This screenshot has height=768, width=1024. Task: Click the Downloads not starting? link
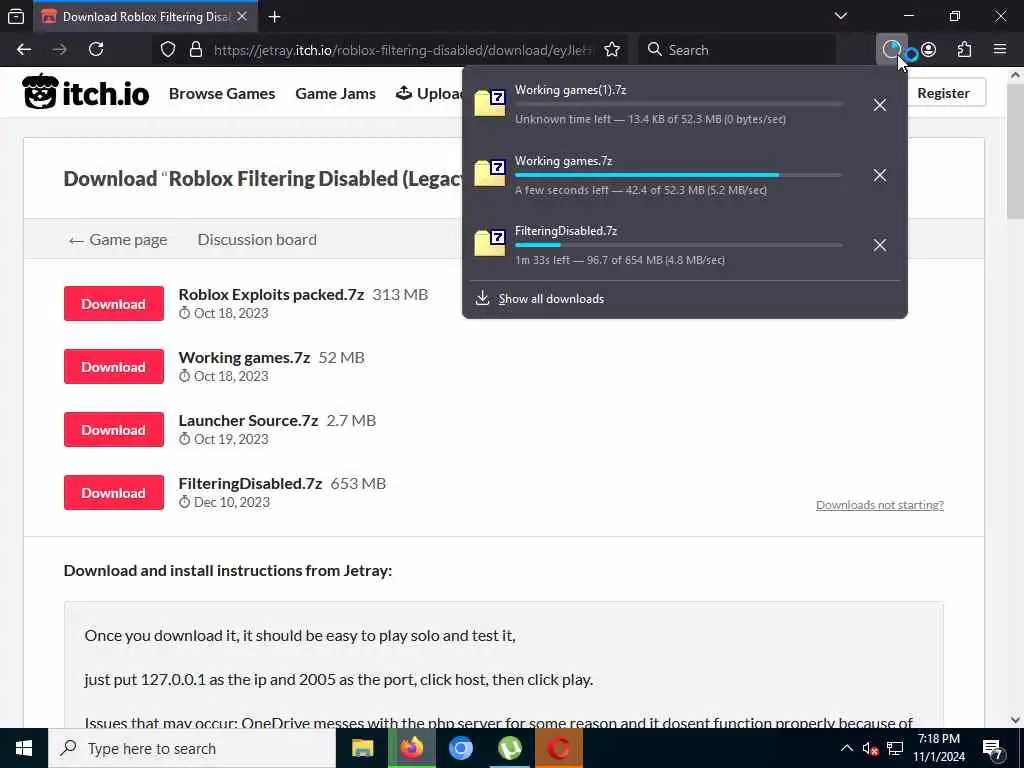880,505
